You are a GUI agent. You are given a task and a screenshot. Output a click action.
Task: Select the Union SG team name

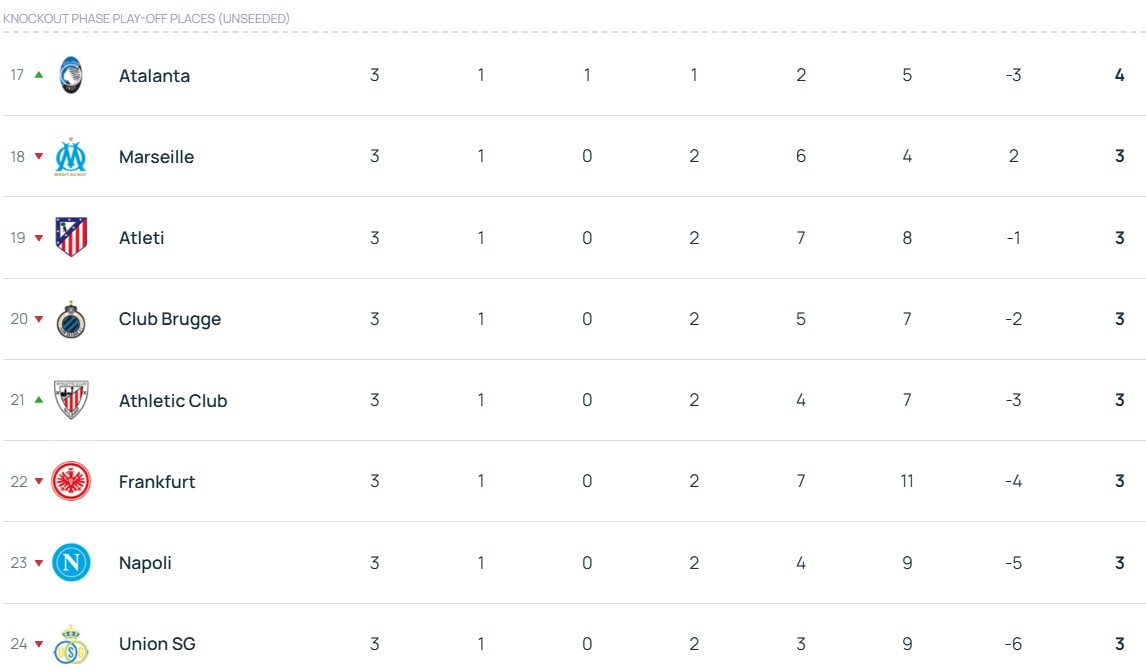click(x=157, y=644)
